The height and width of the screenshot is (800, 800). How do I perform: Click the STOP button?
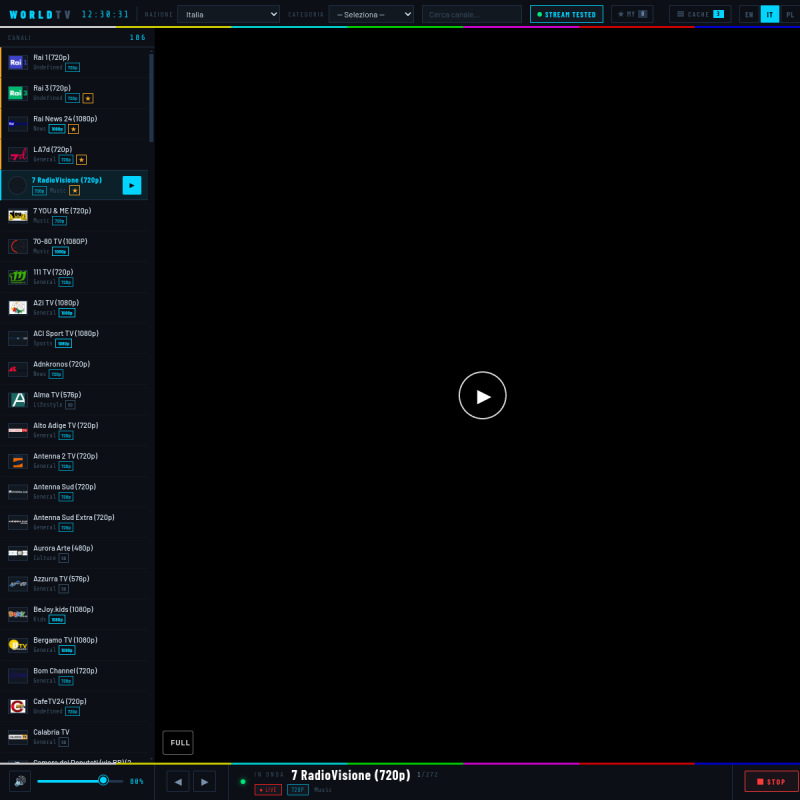point(771,781)
